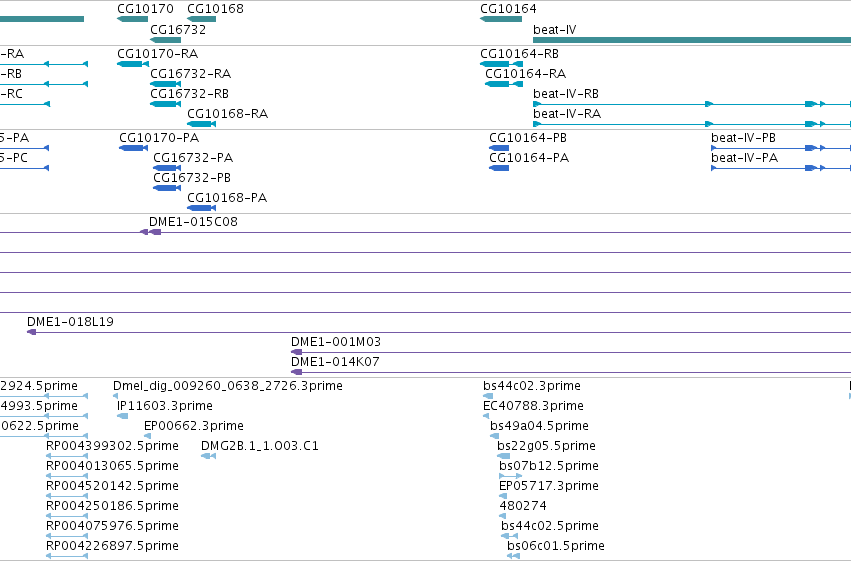Select transcript CG10164-RA

[x=504, y=84]
